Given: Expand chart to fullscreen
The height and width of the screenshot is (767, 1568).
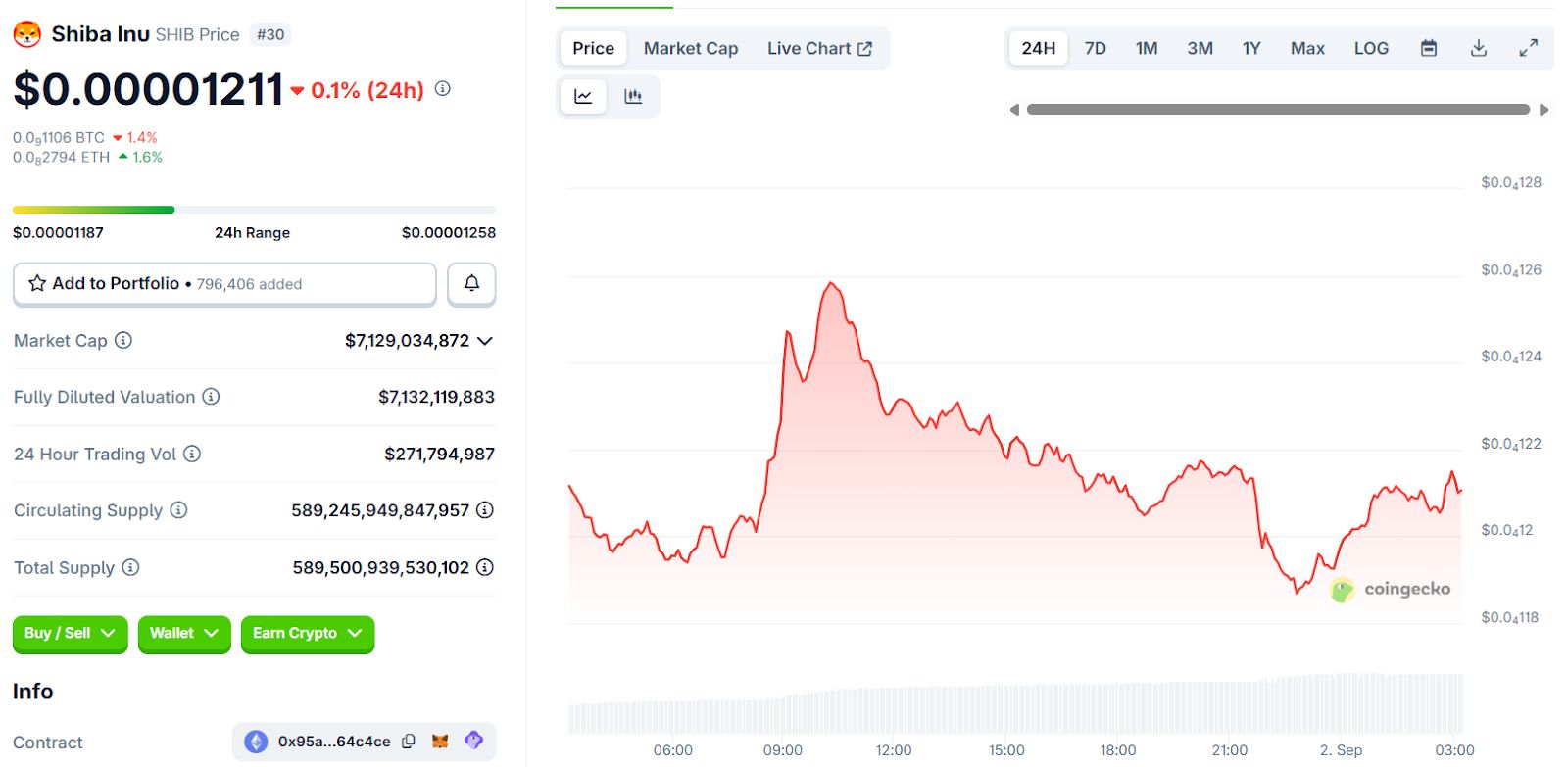Looking at the screenshot, I should [x=1529, y=48].
